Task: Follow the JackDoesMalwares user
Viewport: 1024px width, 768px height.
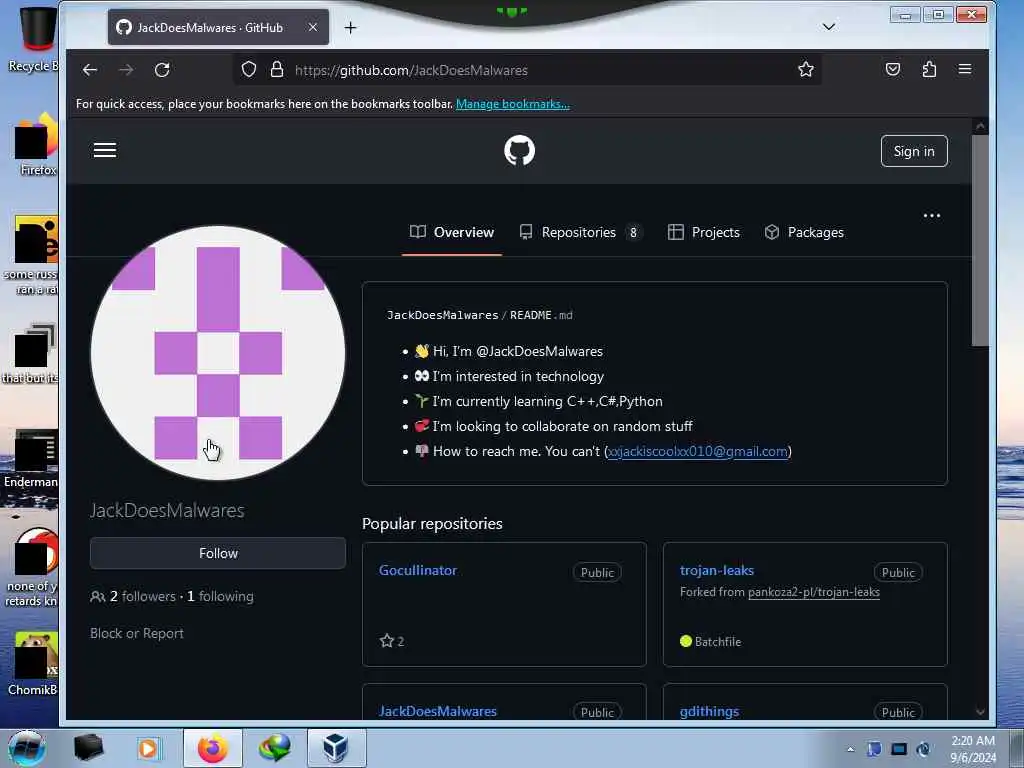Action: click(218, 553)
